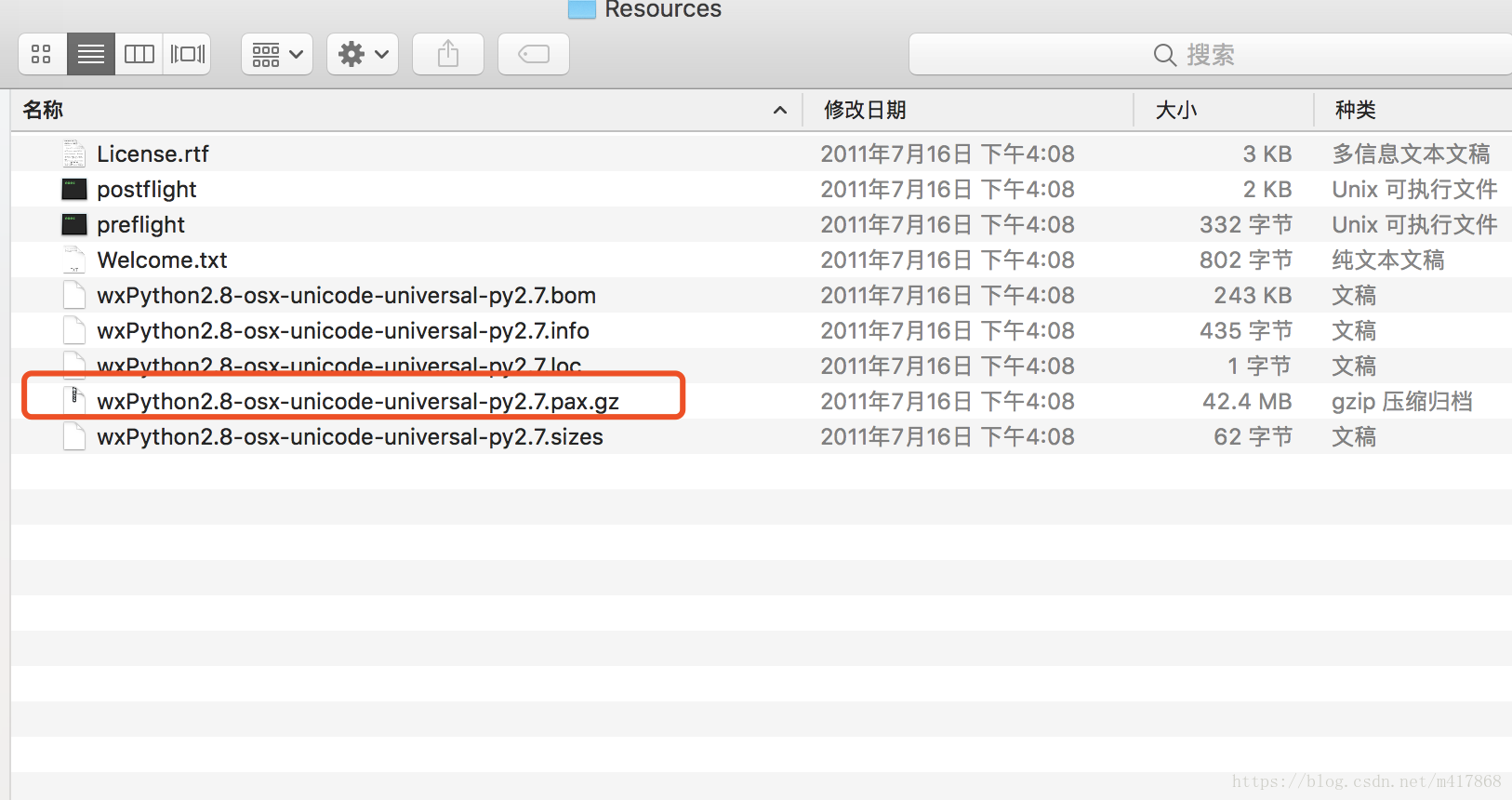
Task: Select the preflight file name
Action: click(140, 224)
